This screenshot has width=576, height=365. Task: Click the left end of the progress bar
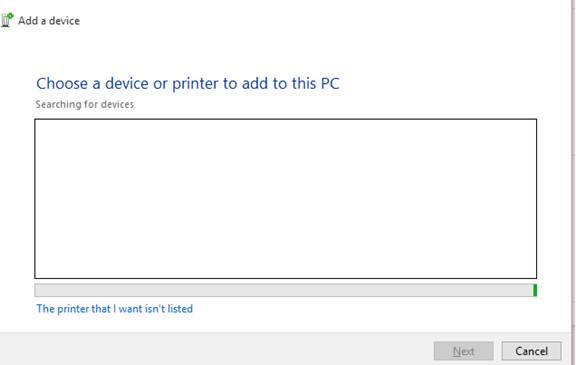coord(38,290)
